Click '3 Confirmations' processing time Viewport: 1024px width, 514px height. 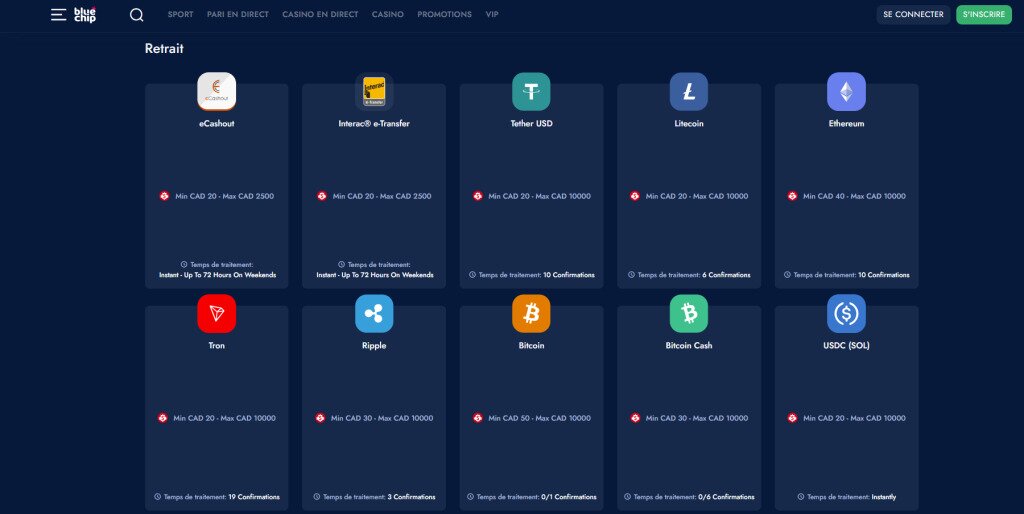coord(411,497)
